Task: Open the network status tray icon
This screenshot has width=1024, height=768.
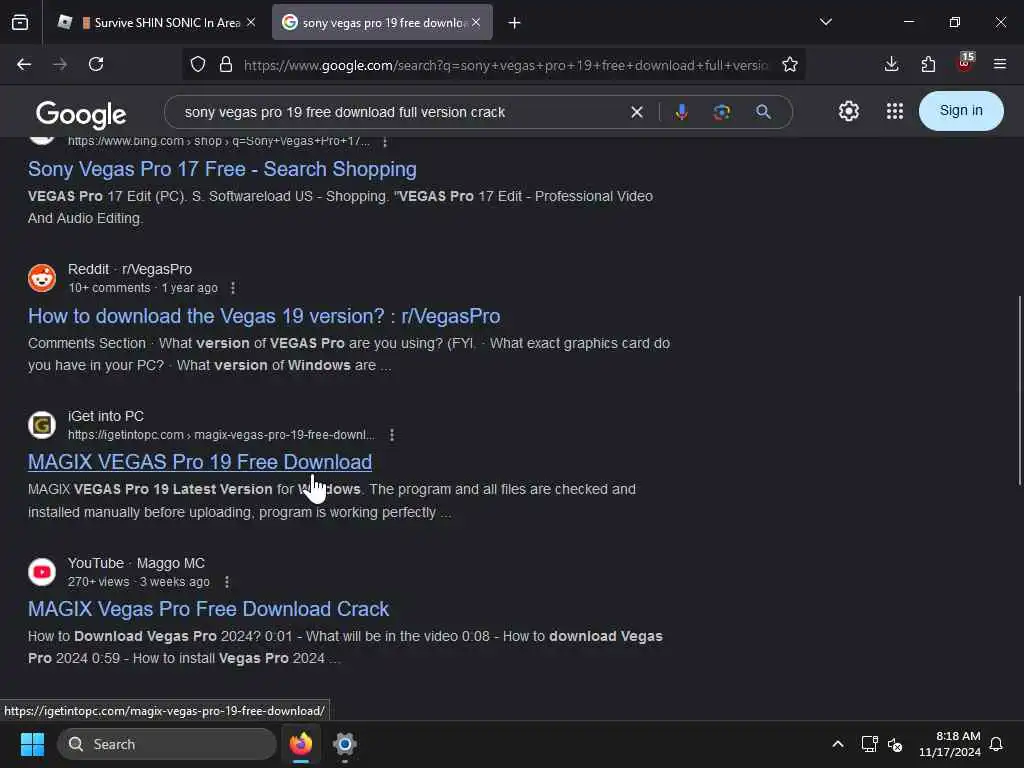Action: click(x=869, y=744)
